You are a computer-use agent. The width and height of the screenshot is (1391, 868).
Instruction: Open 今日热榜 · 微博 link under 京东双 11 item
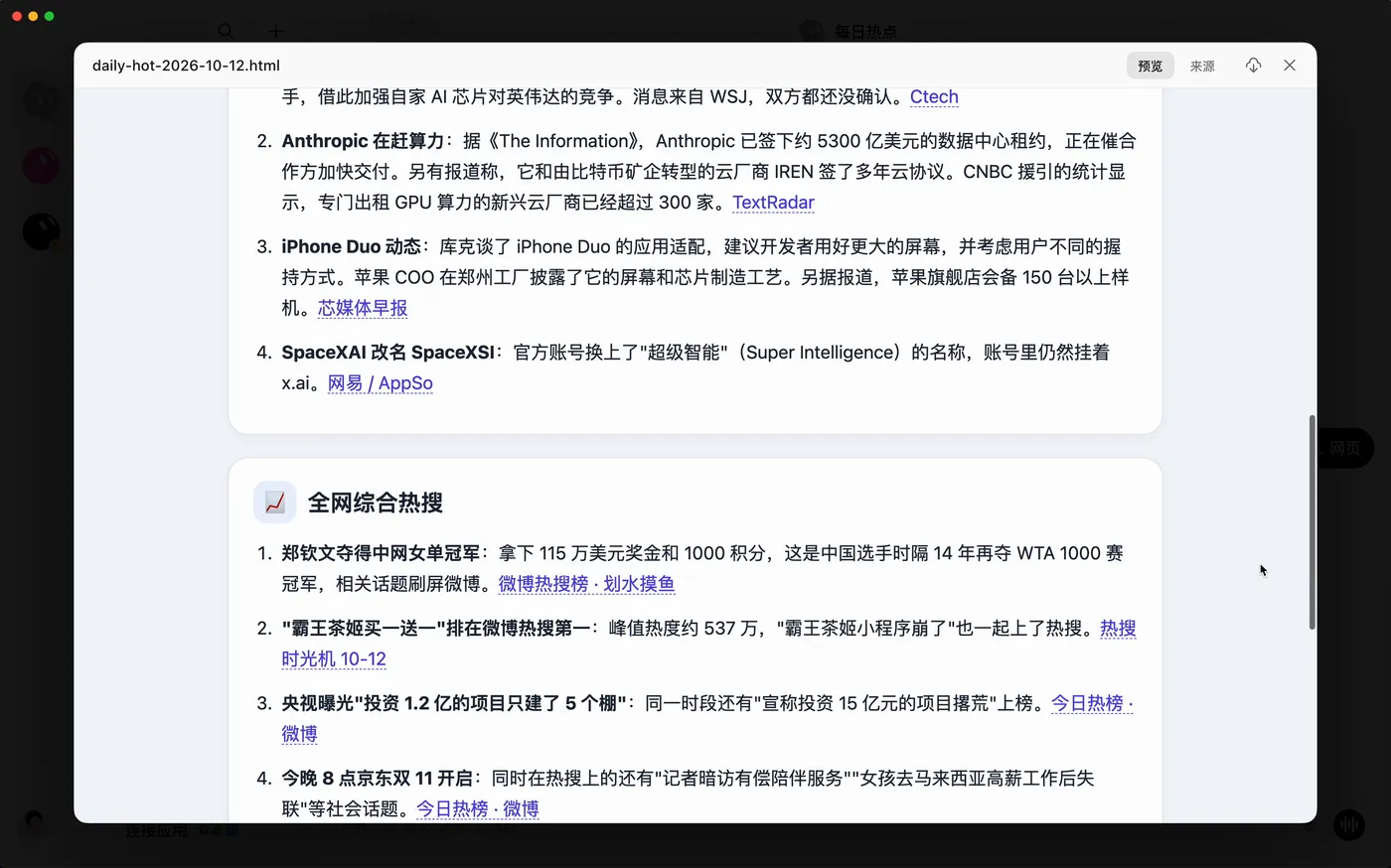[x=477, y=809]
